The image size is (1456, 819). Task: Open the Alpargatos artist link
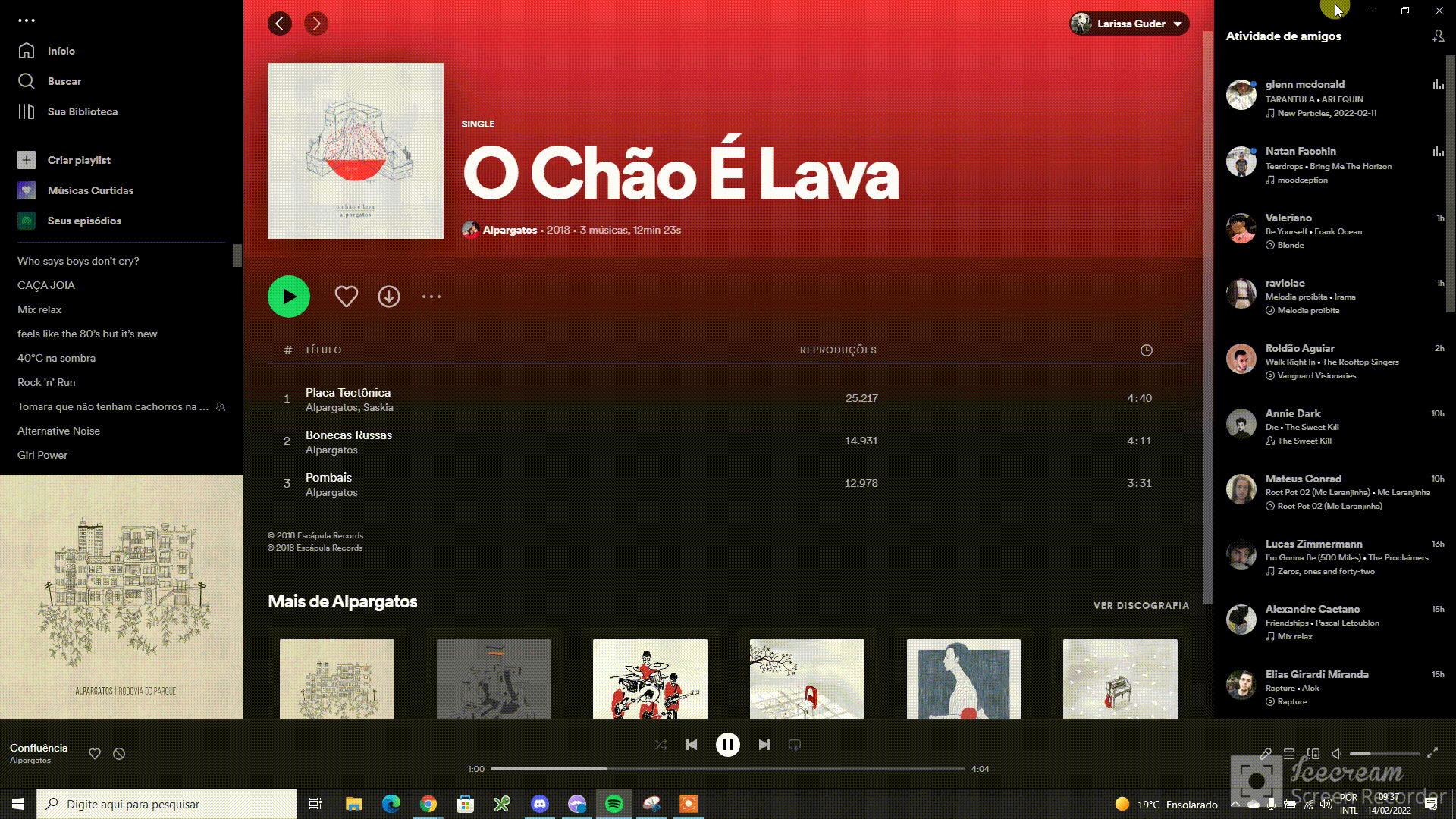pyautogui.click(x=510, y=230)
